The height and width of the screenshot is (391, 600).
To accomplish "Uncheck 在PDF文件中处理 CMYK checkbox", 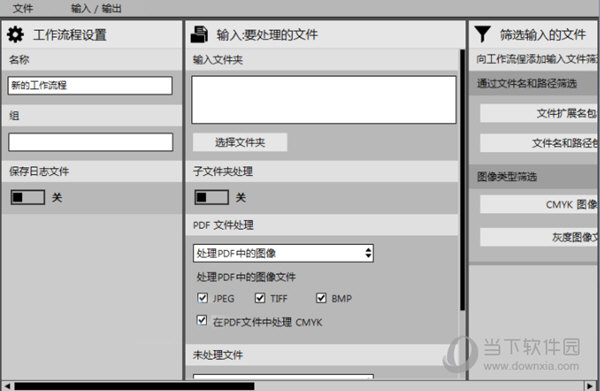I will (x=202, y=320).
